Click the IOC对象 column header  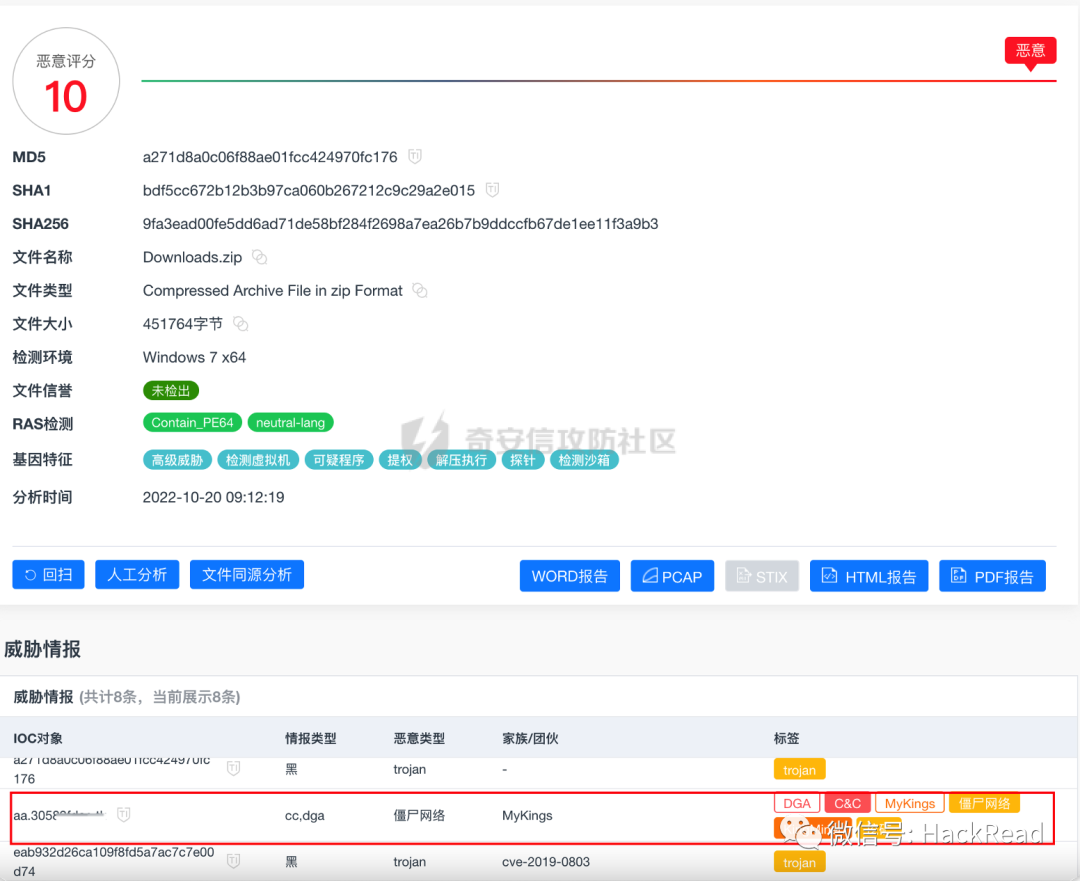[x=38, y=738]
